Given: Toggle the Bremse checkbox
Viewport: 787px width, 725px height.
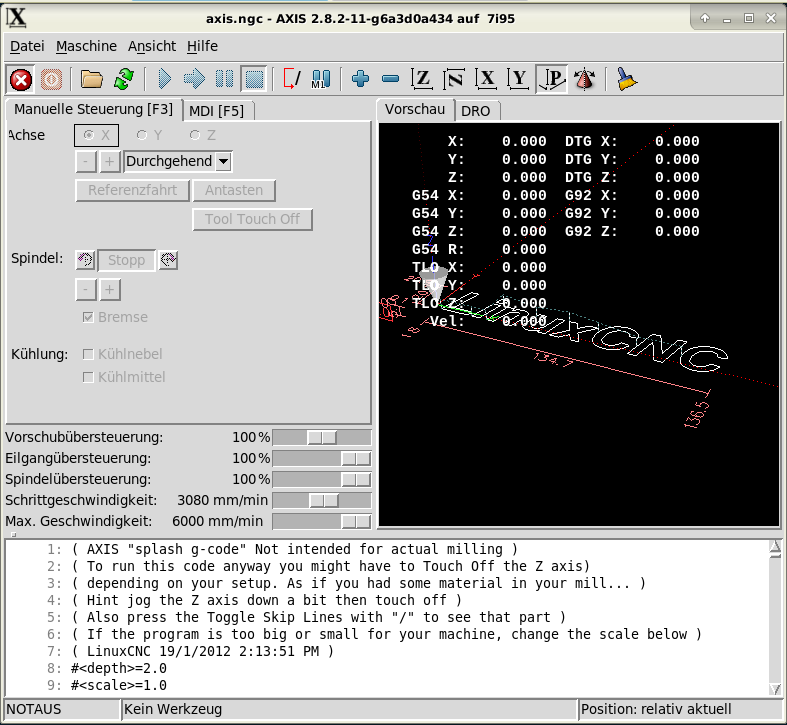Looking at the screenshot, I should [115, 317].
